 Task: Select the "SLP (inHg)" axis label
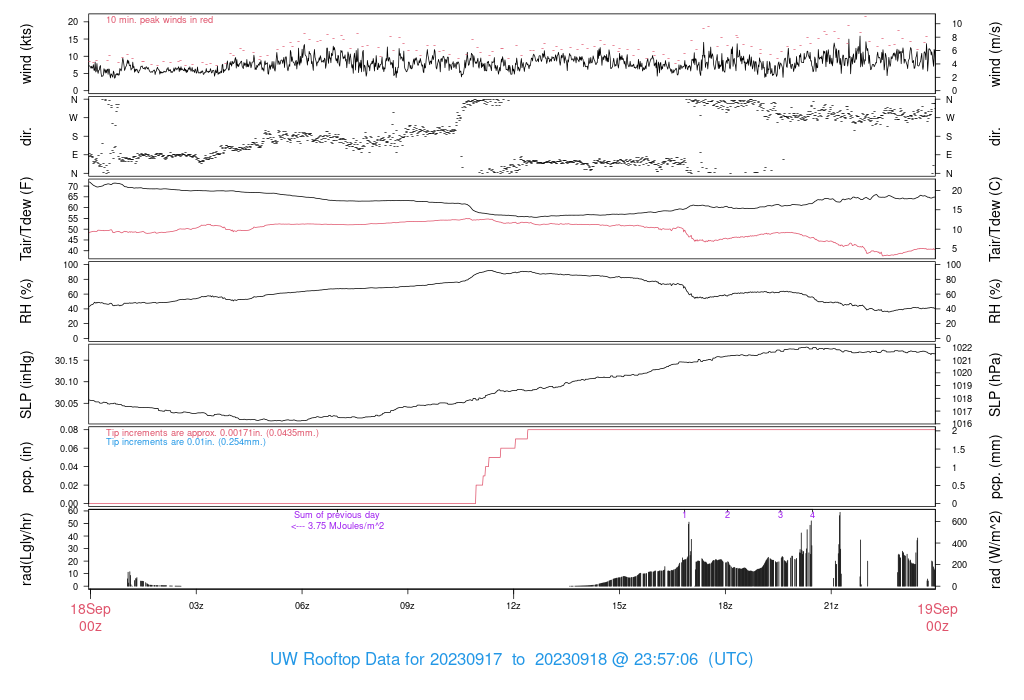pos(26,385)
